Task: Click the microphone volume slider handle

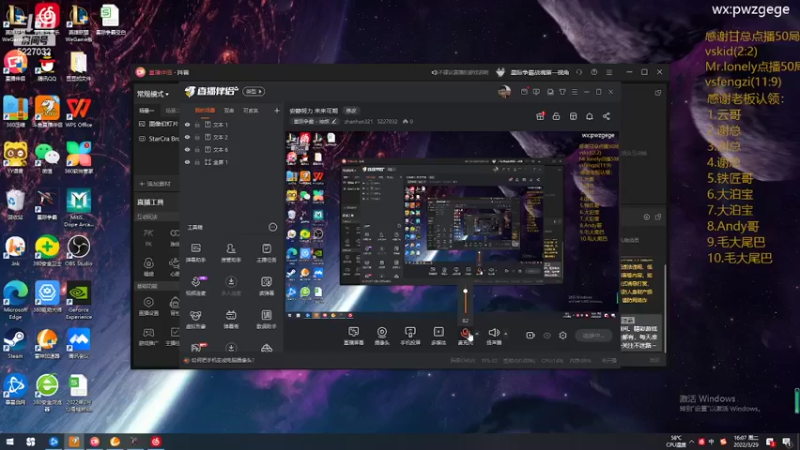Action: [x=465, y=291]
